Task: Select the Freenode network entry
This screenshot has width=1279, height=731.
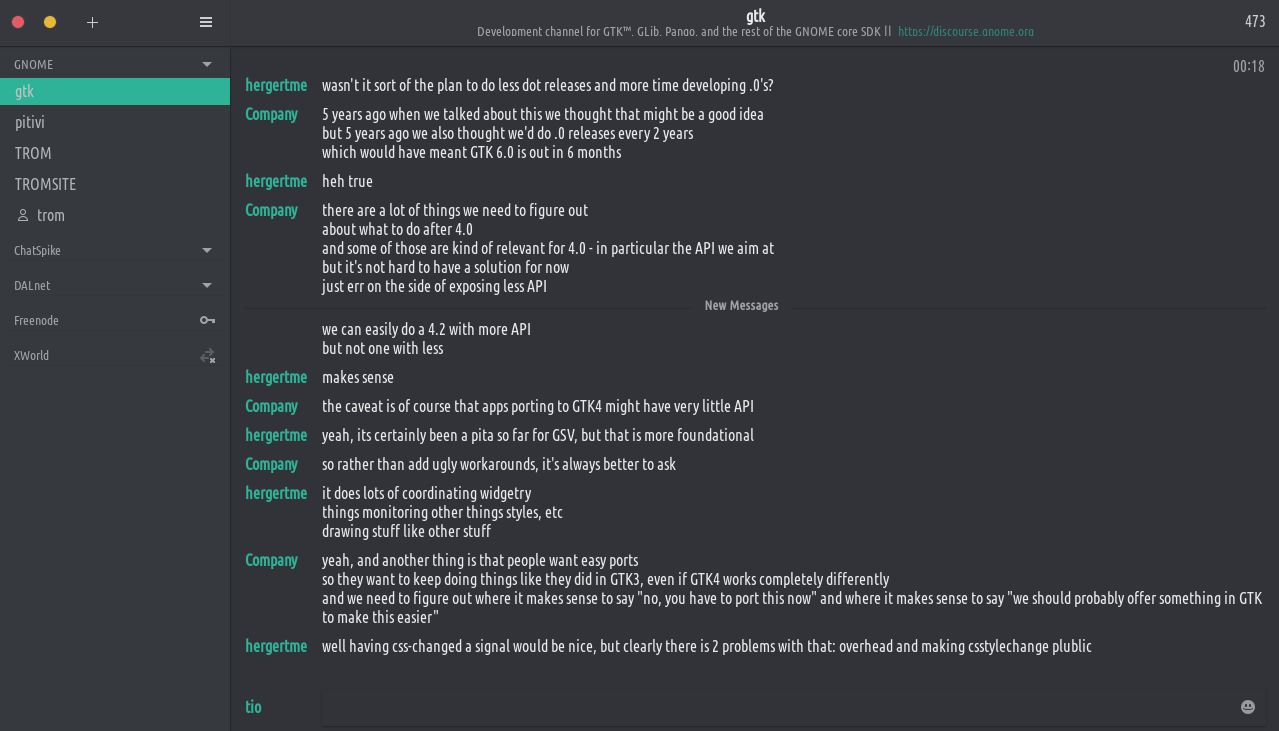Action: pyautogui.click(x=37, y=320)
